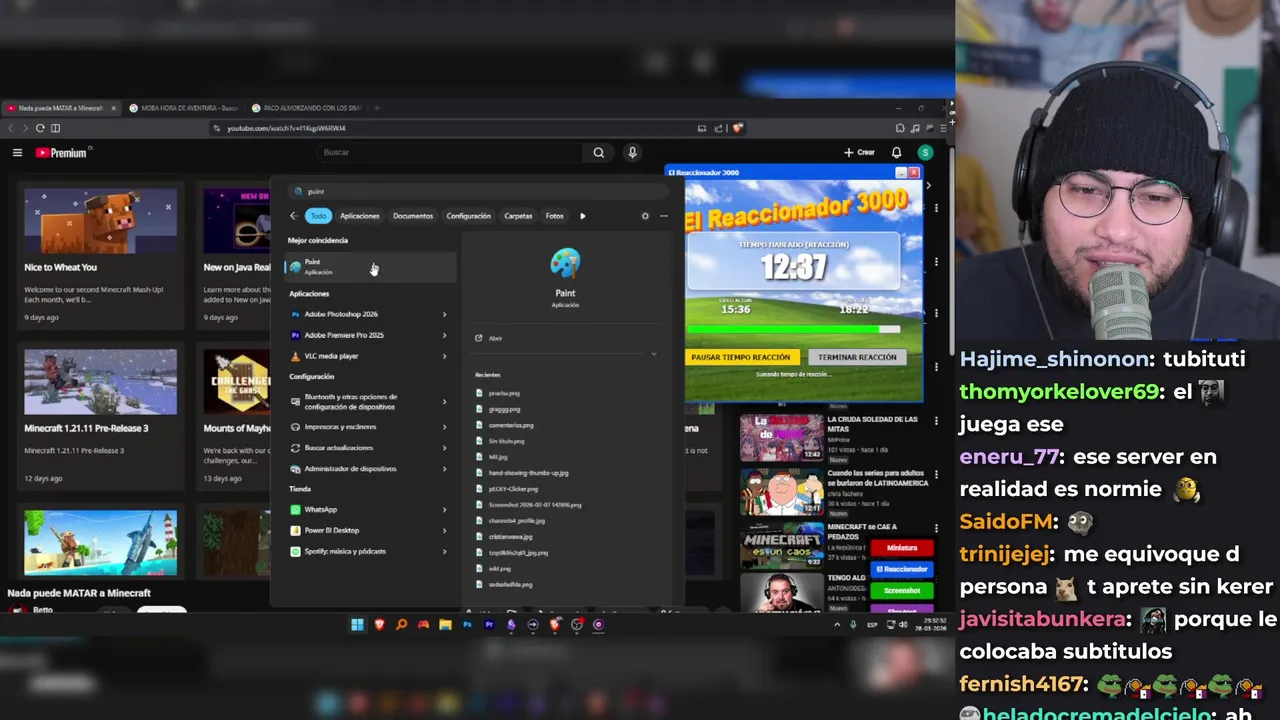
Task: Open Photoshop from the taskbar
Action: 467,625
